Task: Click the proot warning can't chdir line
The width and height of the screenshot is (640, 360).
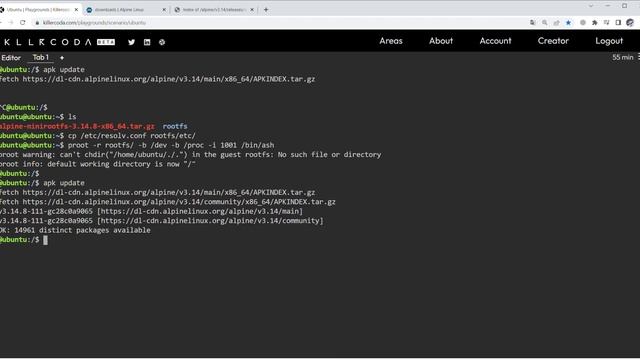Action: (191, 155)
